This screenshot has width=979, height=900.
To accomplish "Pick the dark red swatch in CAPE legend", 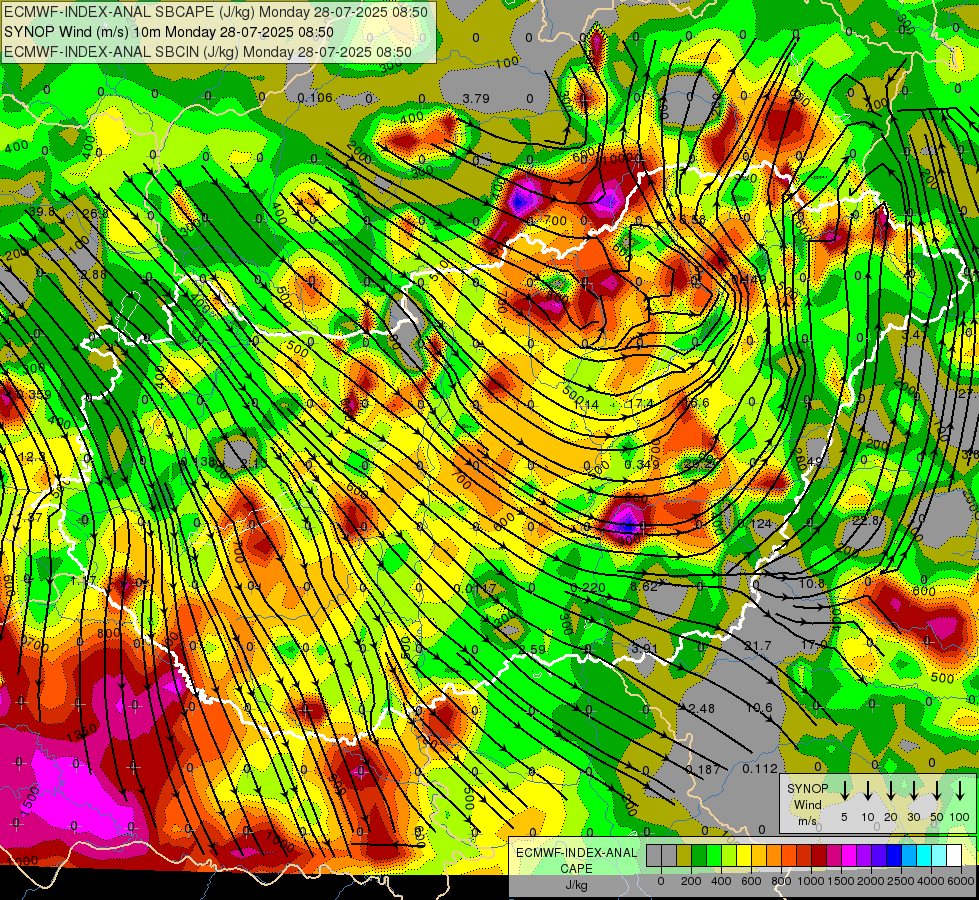I will point(819,855).
